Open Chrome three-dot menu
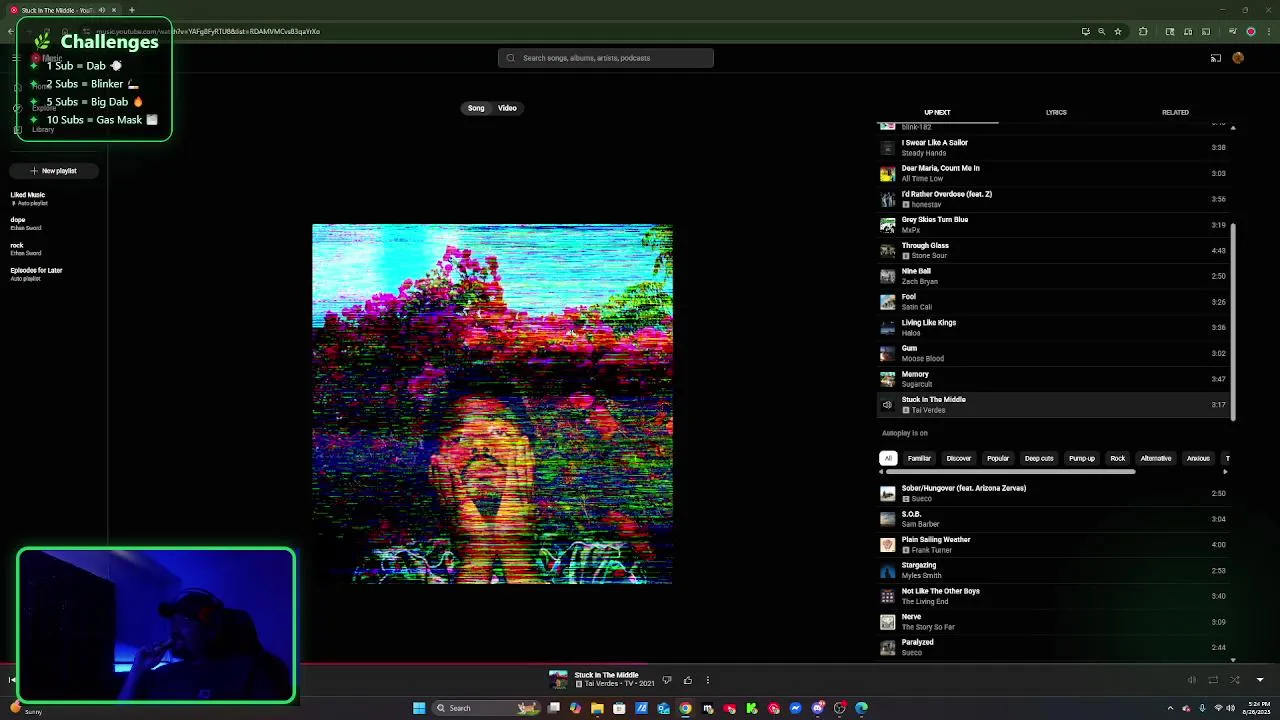Viewport: 1280px width, 720px height. 1267,31
